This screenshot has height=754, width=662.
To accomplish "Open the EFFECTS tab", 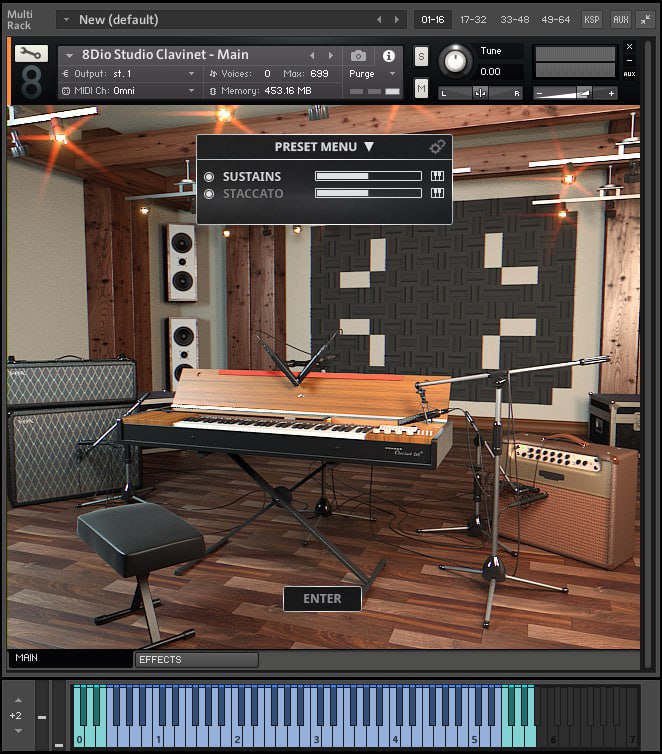I will pos(196,660).
